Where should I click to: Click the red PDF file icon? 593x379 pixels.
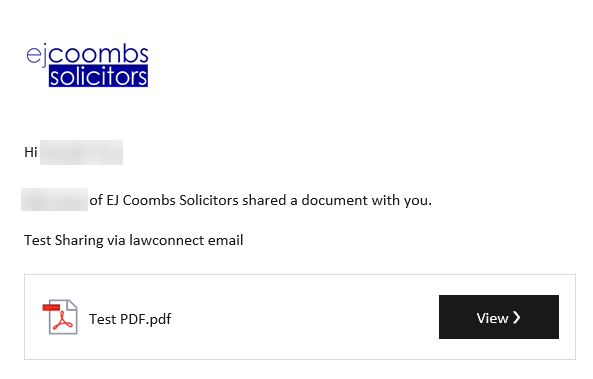(x=60, y=317)
